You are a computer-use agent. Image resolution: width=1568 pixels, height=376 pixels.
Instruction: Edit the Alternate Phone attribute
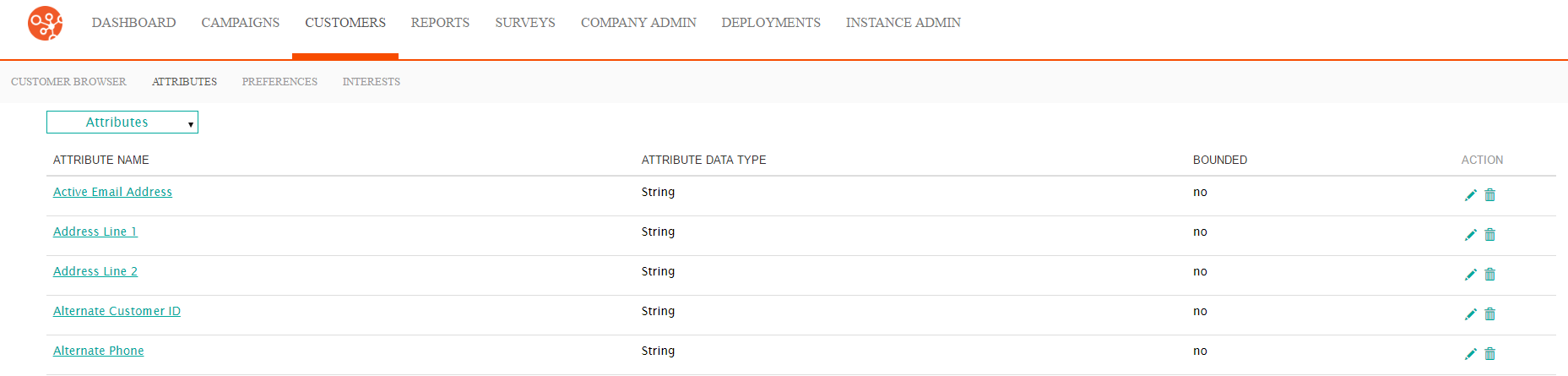[x=1470, y=354]
